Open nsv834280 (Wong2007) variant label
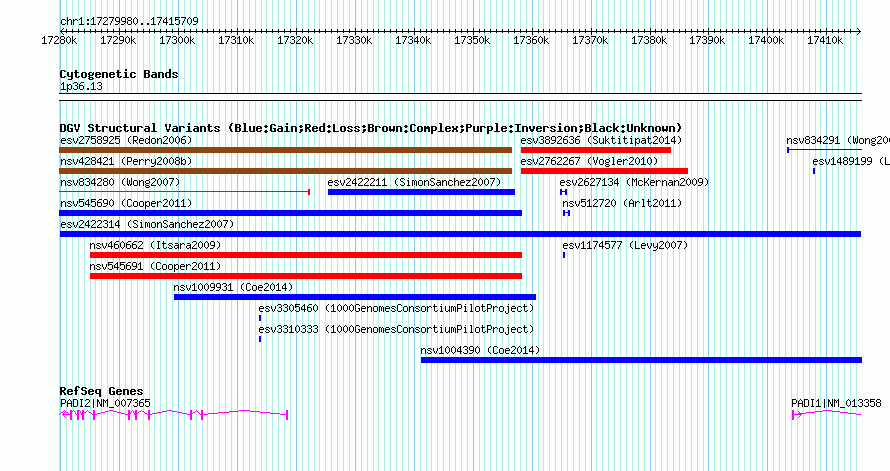 (120, 182)
